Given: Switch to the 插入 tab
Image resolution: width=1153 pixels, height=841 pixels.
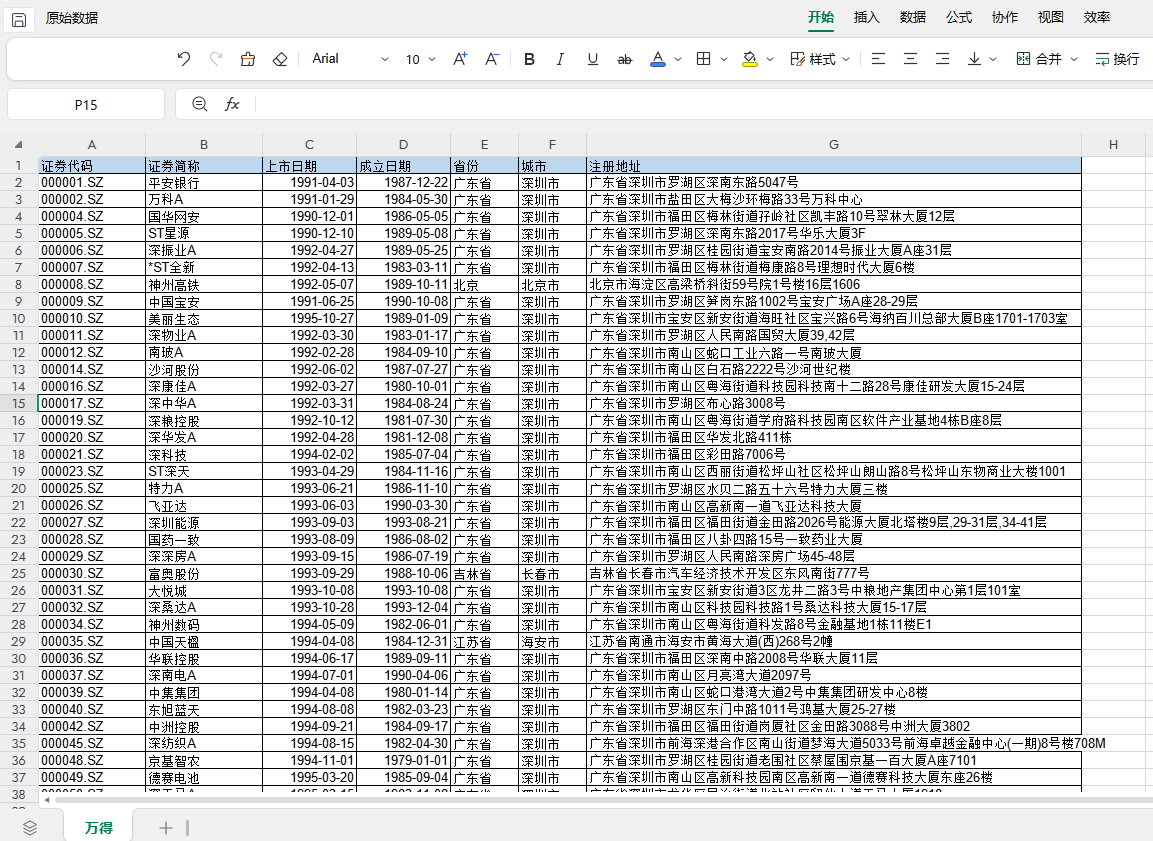Looking at the screenshot, I should click(866, 17).
